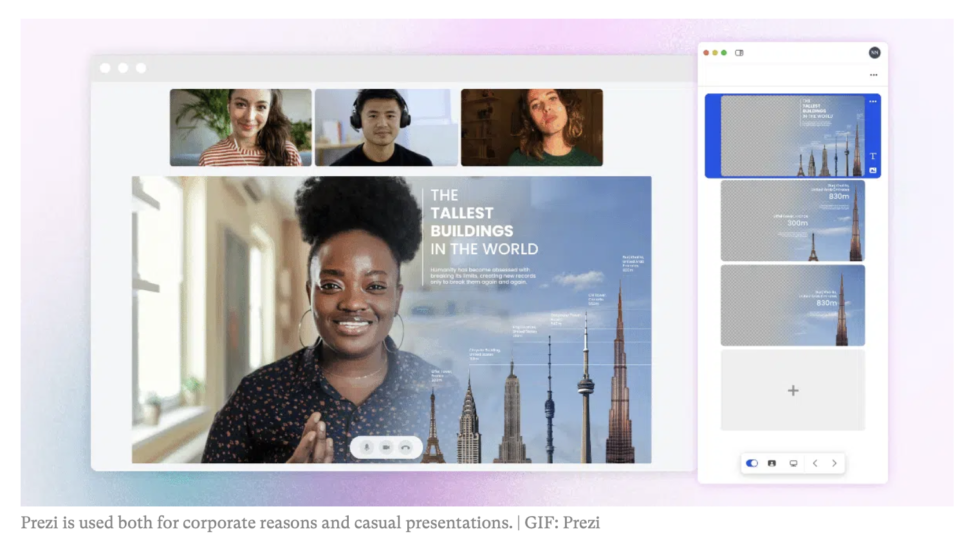Add a new slide with the plus button
This screenshot has height=547, width=980.
(793, 390)
